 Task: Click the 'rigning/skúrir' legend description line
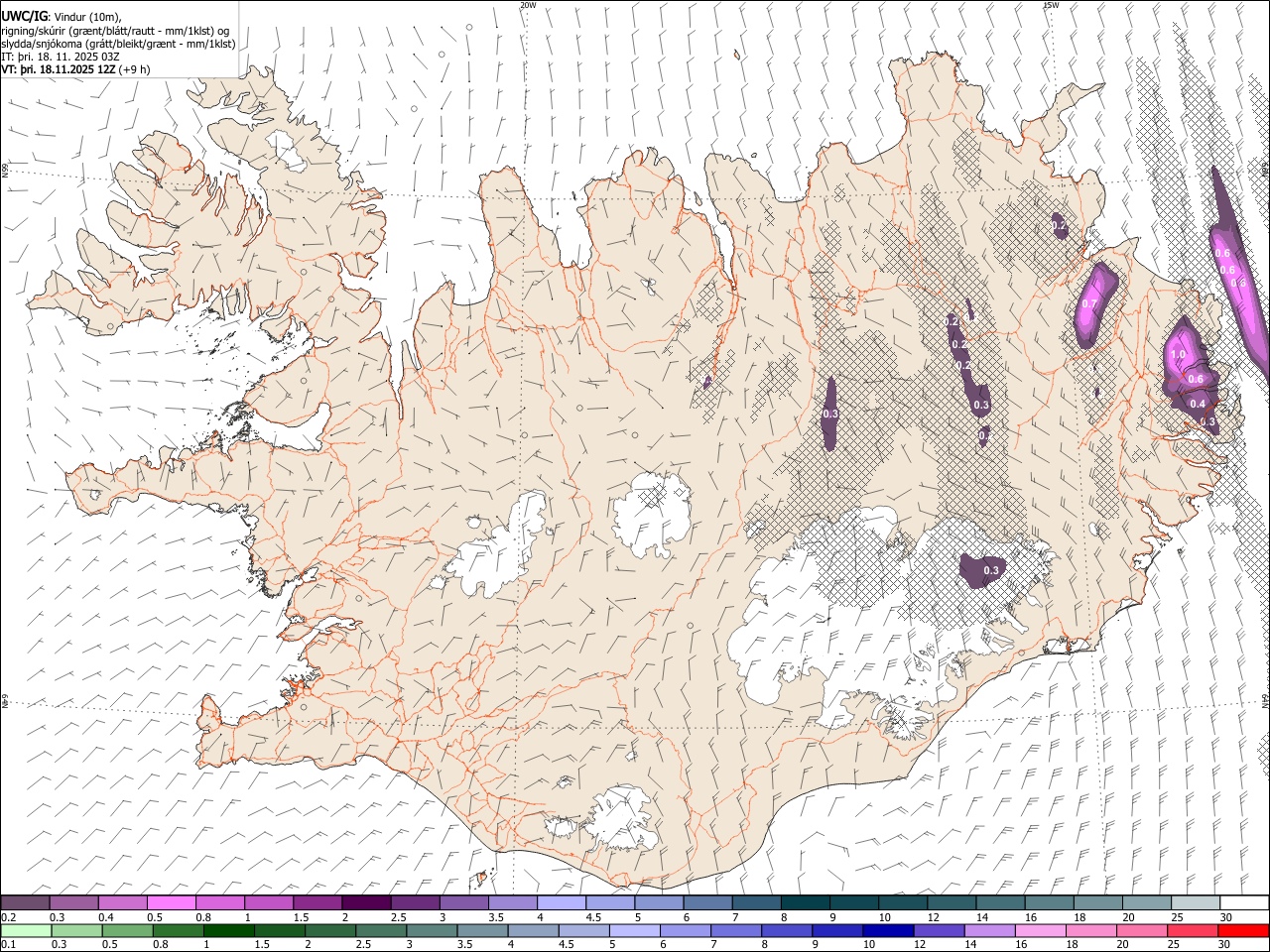115,31
